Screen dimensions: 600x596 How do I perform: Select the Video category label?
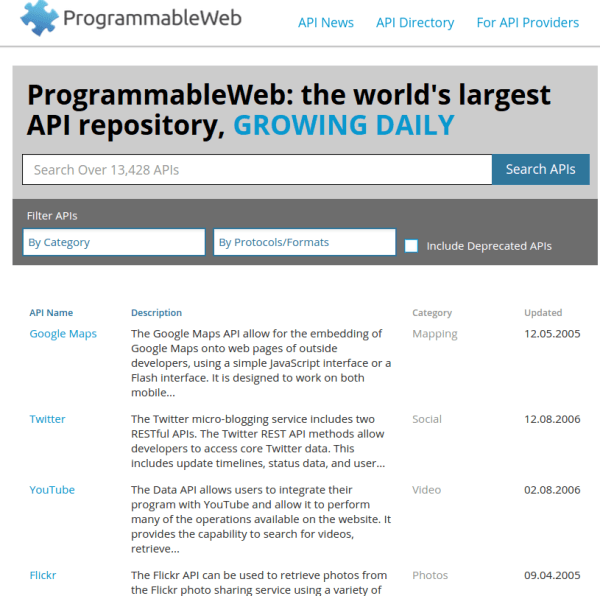point(426,490)
